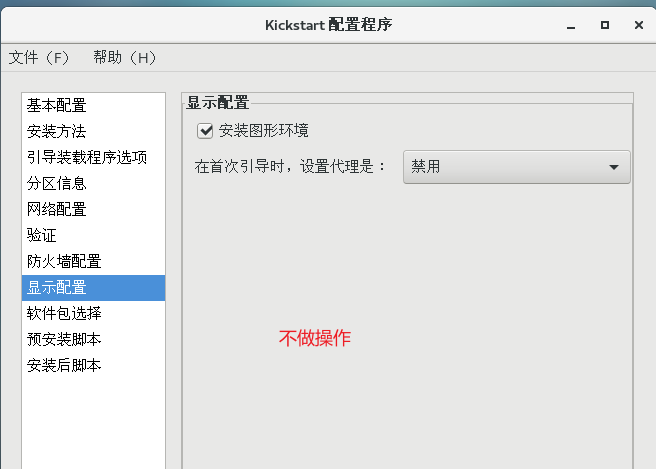656x469 pixels.
Task: Open the 文件 (F) menu
Action: pyautogui.click(x=38, y=58)
